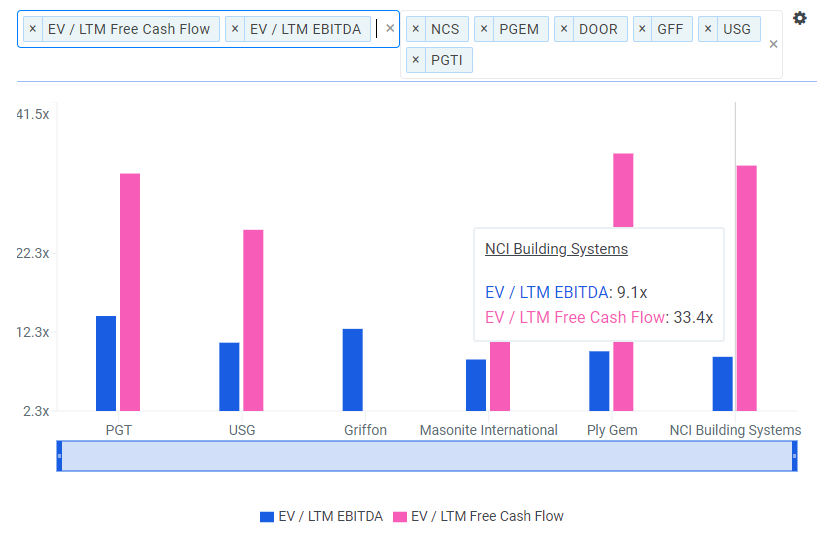Click the NCS ticker label
This screenshot has width=819, height=534.
click(x=445, y=29)
